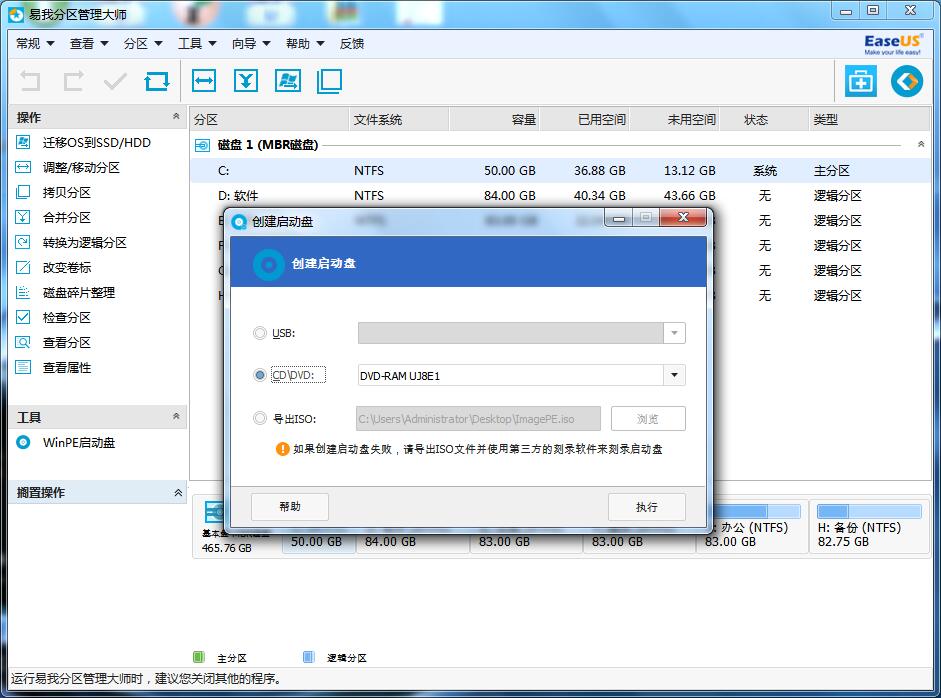Viewport: 941px width, 698px height.
Task: Click the blue 逻辑分区 legend swatch
Action: click(x=308, y=657)
